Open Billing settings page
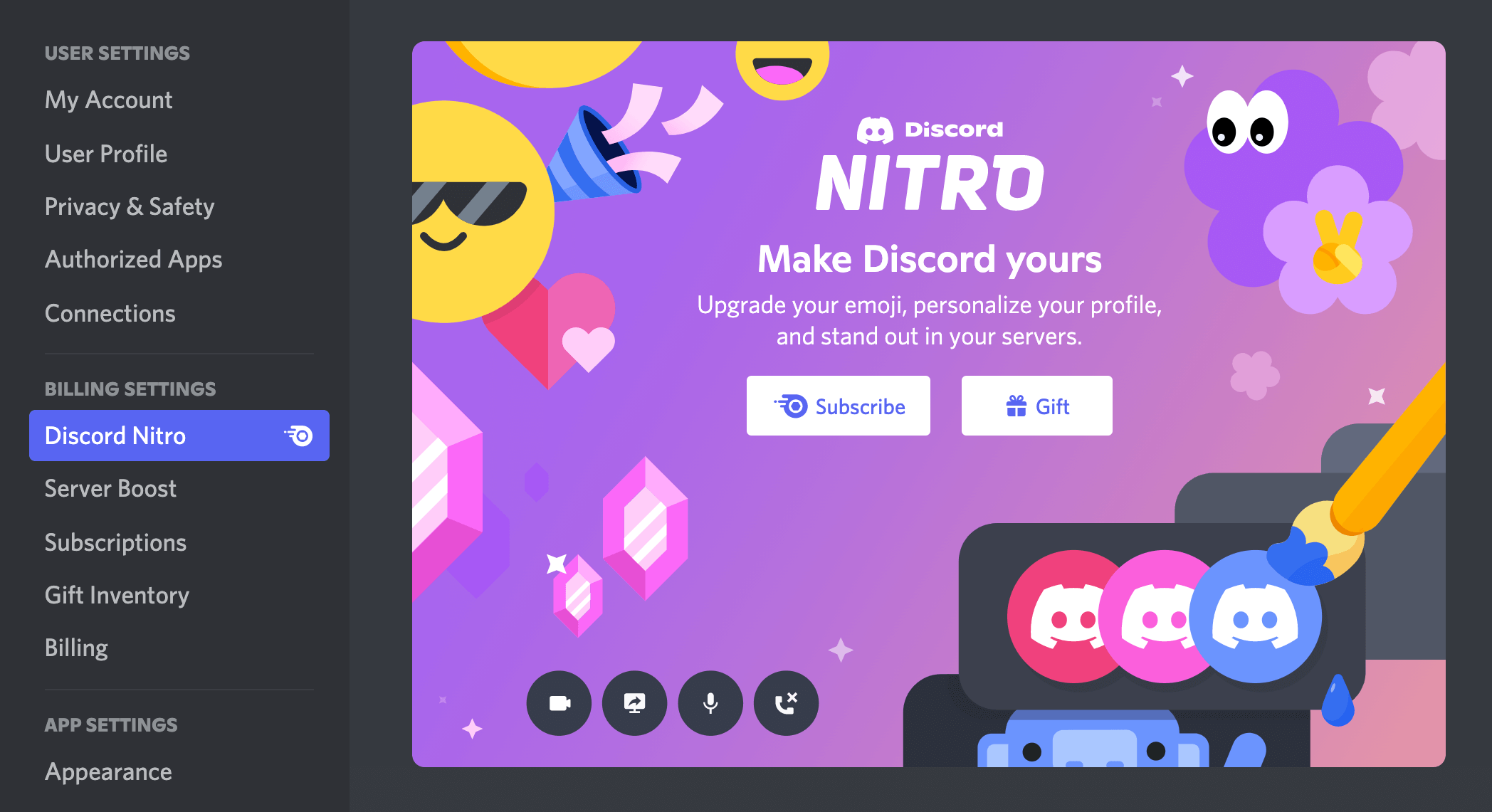1492x812 pixels. click(77, 646)
